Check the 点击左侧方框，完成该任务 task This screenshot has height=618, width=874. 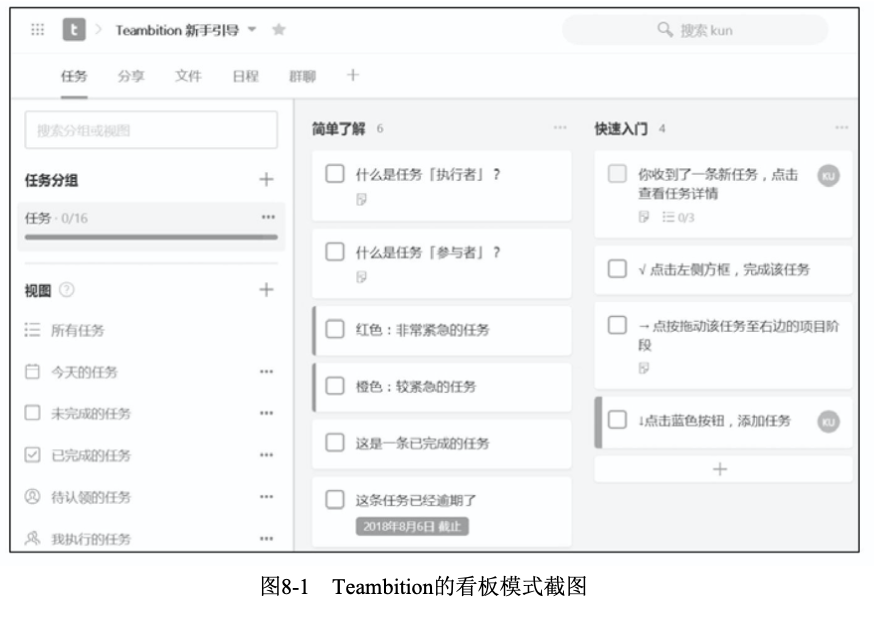coord(617,269)
